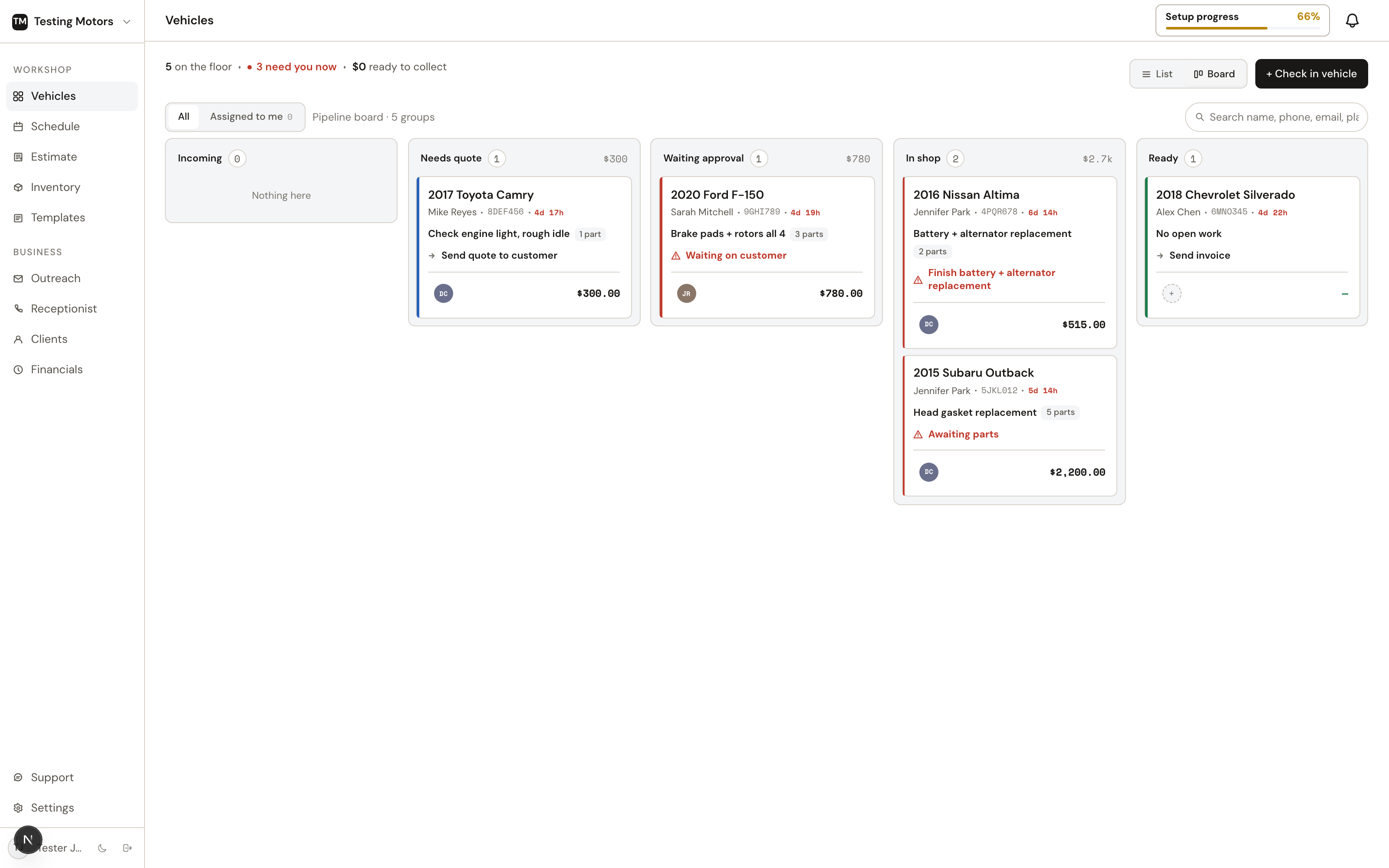This screenshot has width=1389, height=868.
Task: Click DC avatar on Nissan Altima card
Action: click(928, 324)
